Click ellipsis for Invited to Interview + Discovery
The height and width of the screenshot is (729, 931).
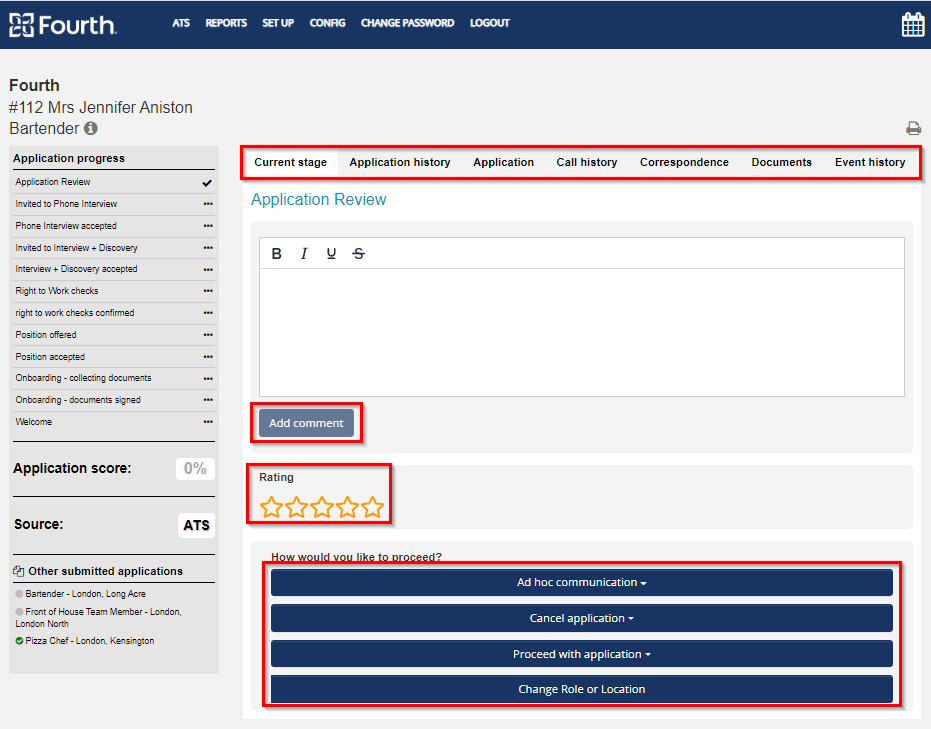(x=208, y=248)
